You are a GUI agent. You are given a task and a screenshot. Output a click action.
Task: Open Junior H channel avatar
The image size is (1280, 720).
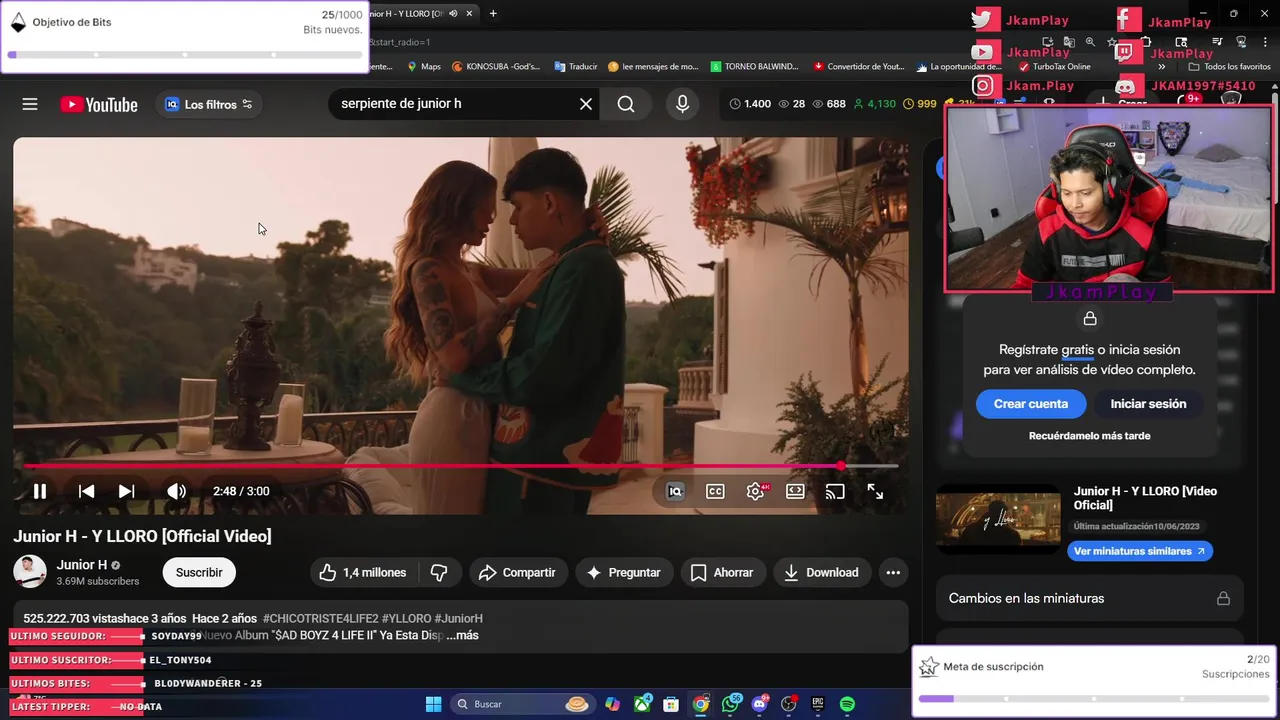click(x=30, y=572)
